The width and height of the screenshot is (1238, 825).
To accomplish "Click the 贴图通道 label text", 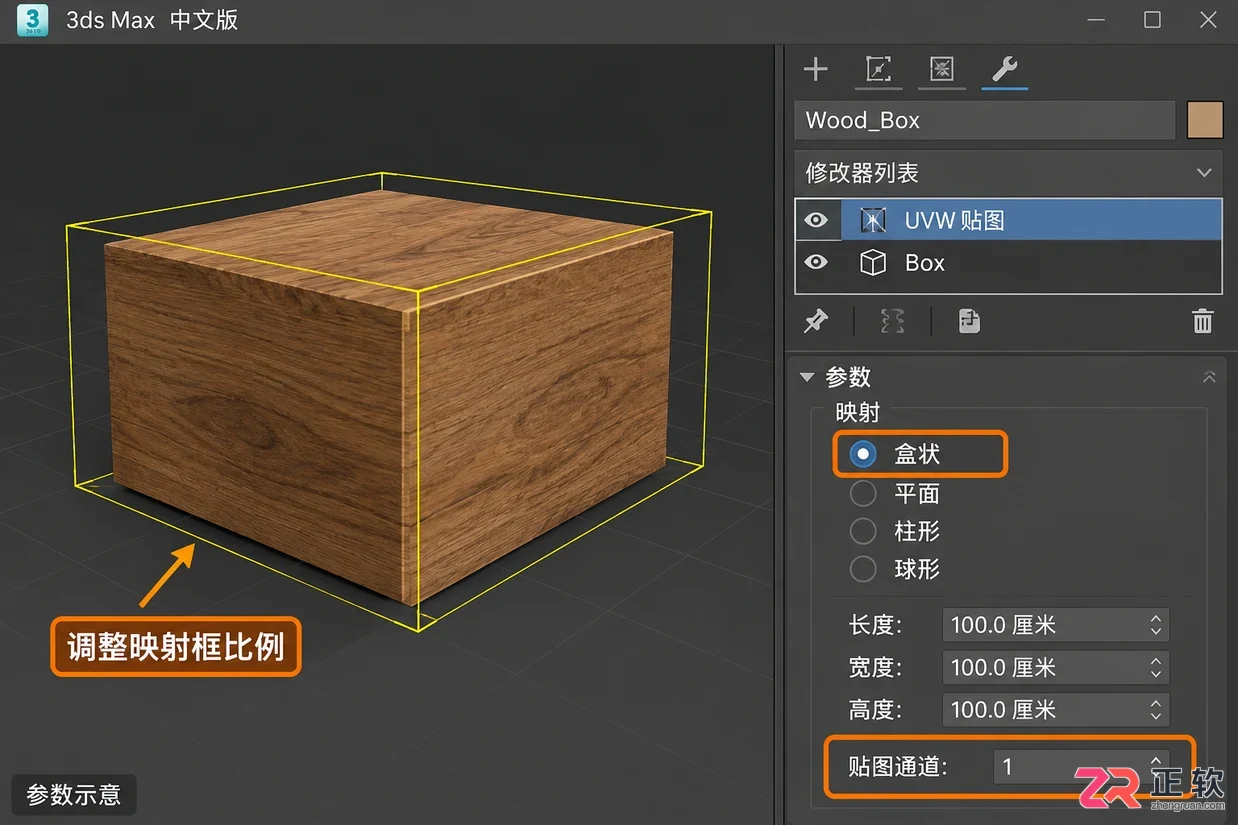I will pos(898,767).
